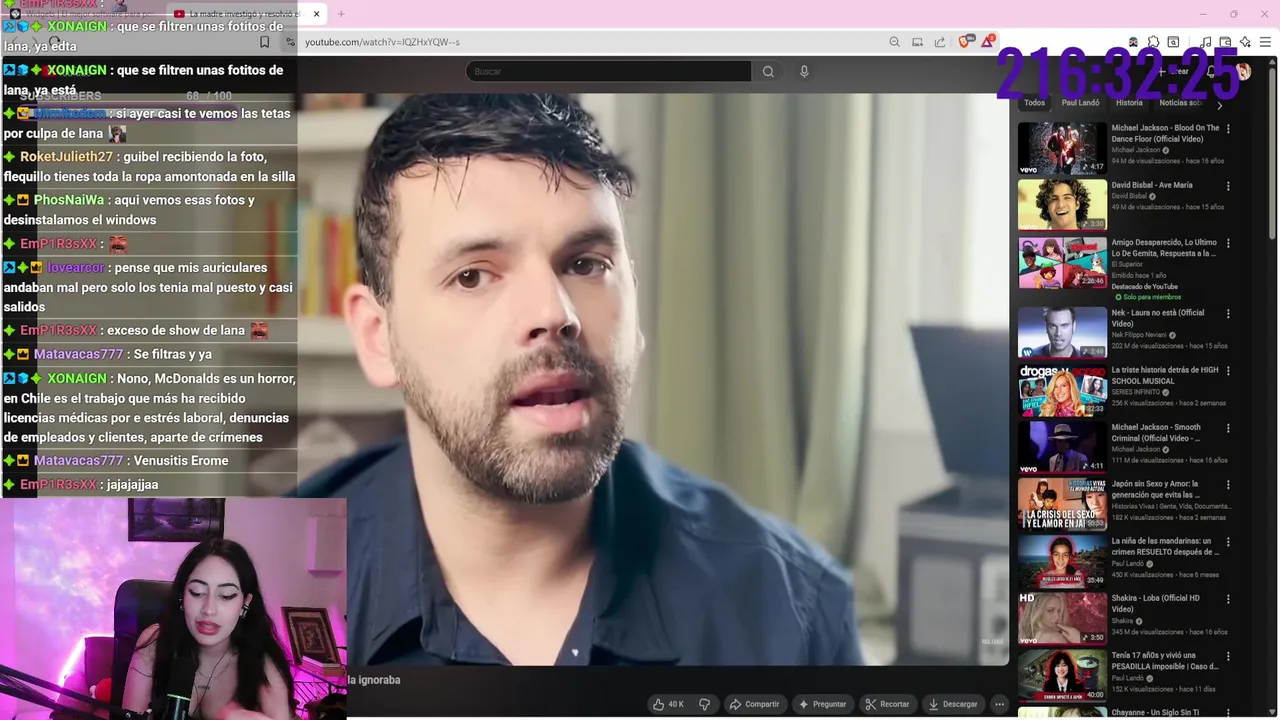The image size is (1280, 720).
Task: Open options menu for David Bisbal Ave María video
Action: (x=1228, y=186)
